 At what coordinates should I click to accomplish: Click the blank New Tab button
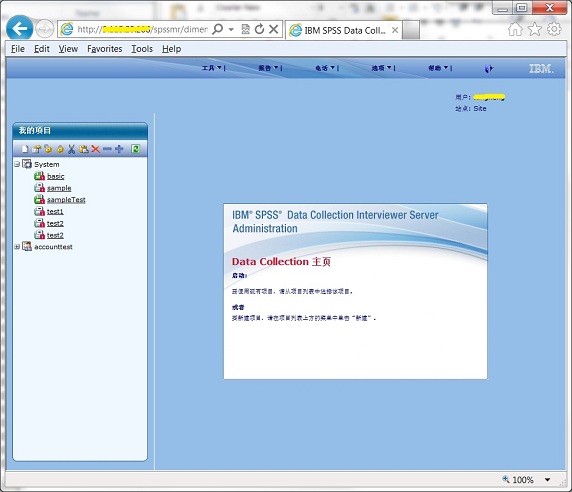point(411,30)
